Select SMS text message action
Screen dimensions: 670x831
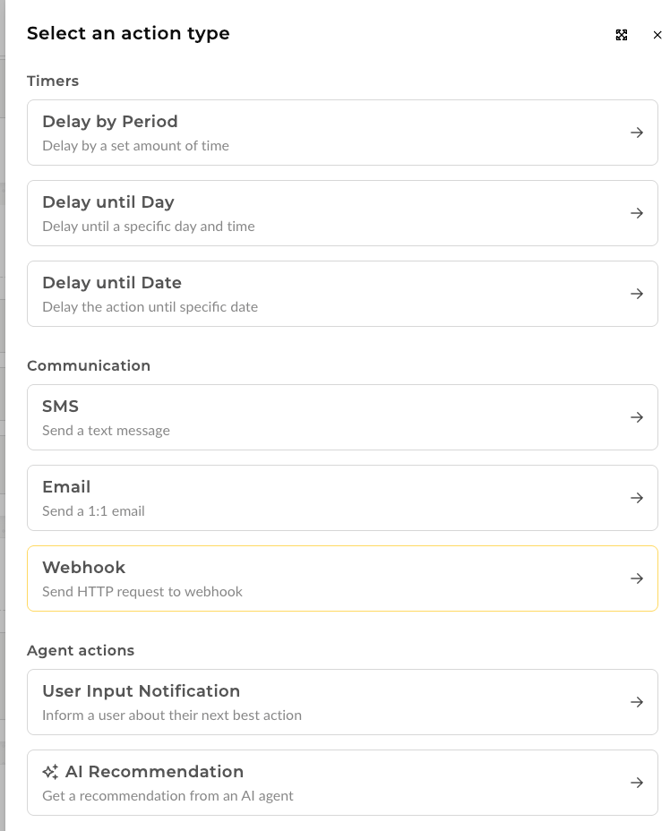60,407
